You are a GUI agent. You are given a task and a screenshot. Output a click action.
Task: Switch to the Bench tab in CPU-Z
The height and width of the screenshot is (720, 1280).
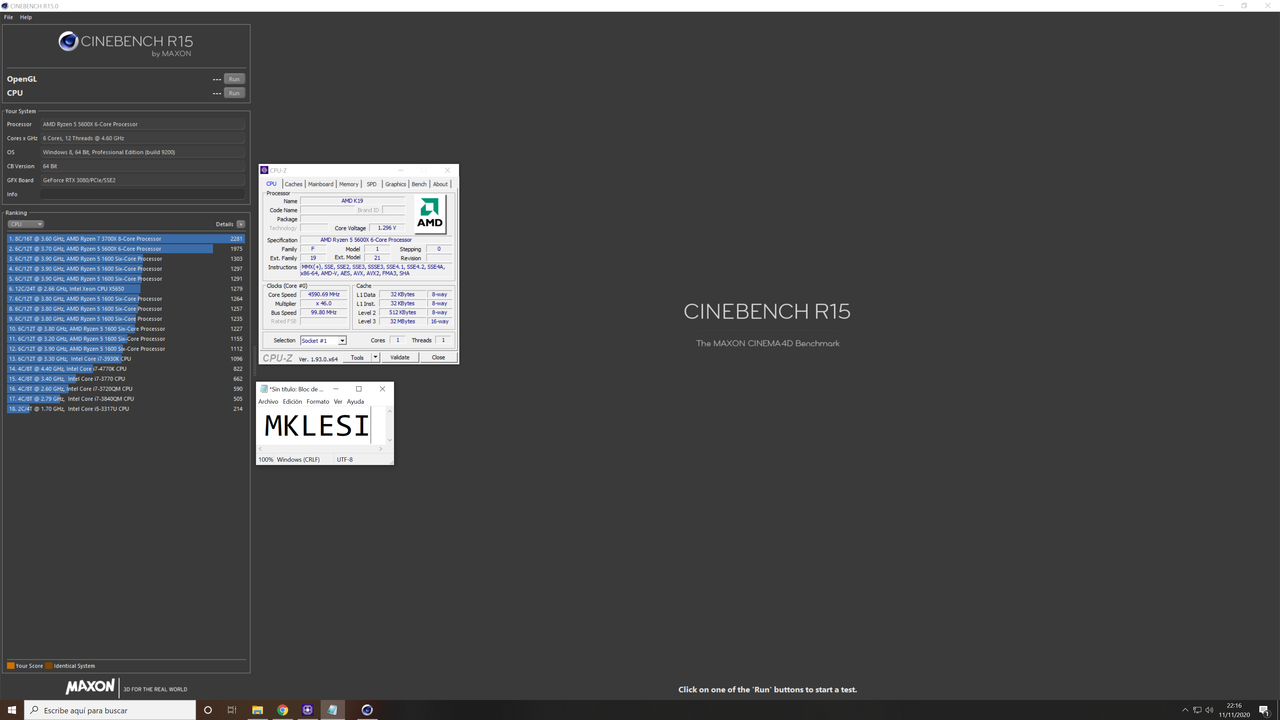[x=419, y=184]
